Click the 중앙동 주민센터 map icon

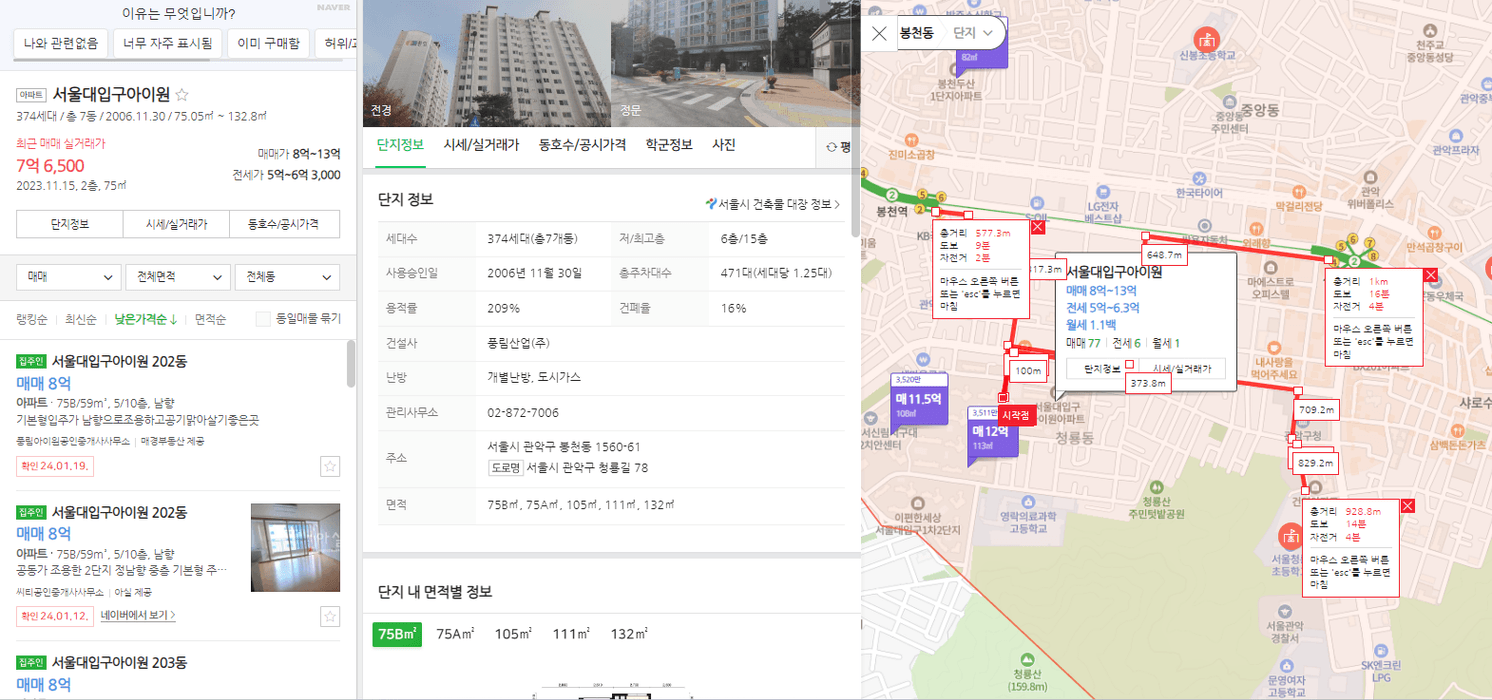[1229, 100]
